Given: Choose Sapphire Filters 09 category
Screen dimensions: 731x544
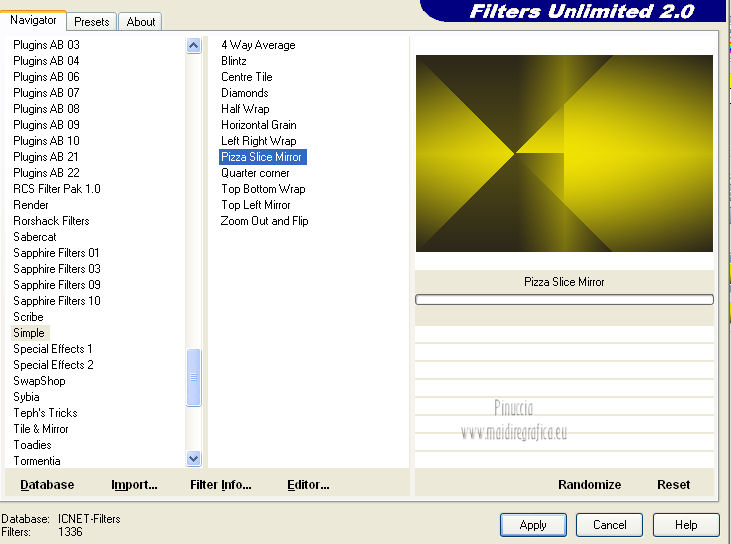Looking at the screenshot, I should pyautogui.click(x=56, y=284).
